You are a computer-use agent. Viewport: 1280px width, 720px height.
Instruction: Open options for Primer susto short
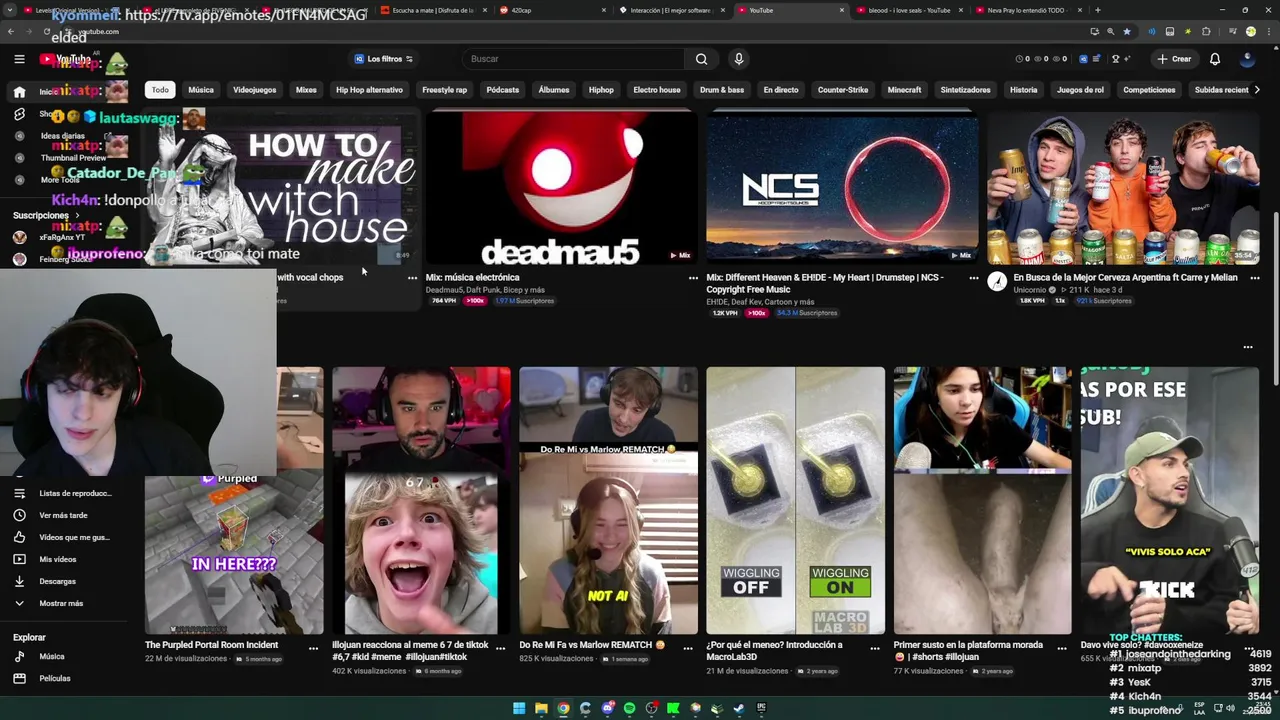[x=1061, y=648]
